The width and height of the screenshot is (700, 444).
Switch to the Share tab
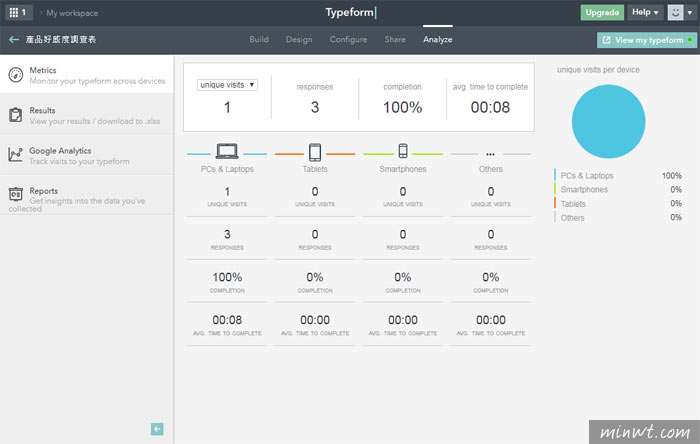click(x=395, y=39)
